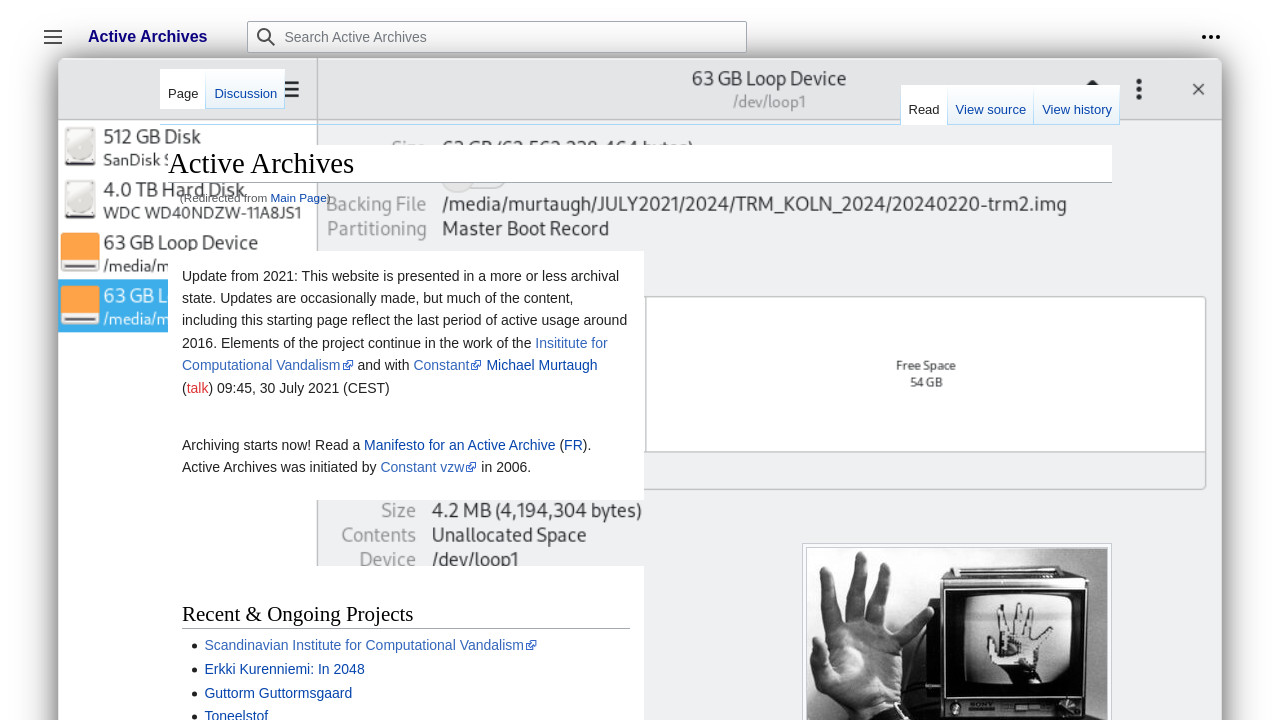Open the Manifesto for an Active Archive link
1280x720 pixels.
click(459, 445)
